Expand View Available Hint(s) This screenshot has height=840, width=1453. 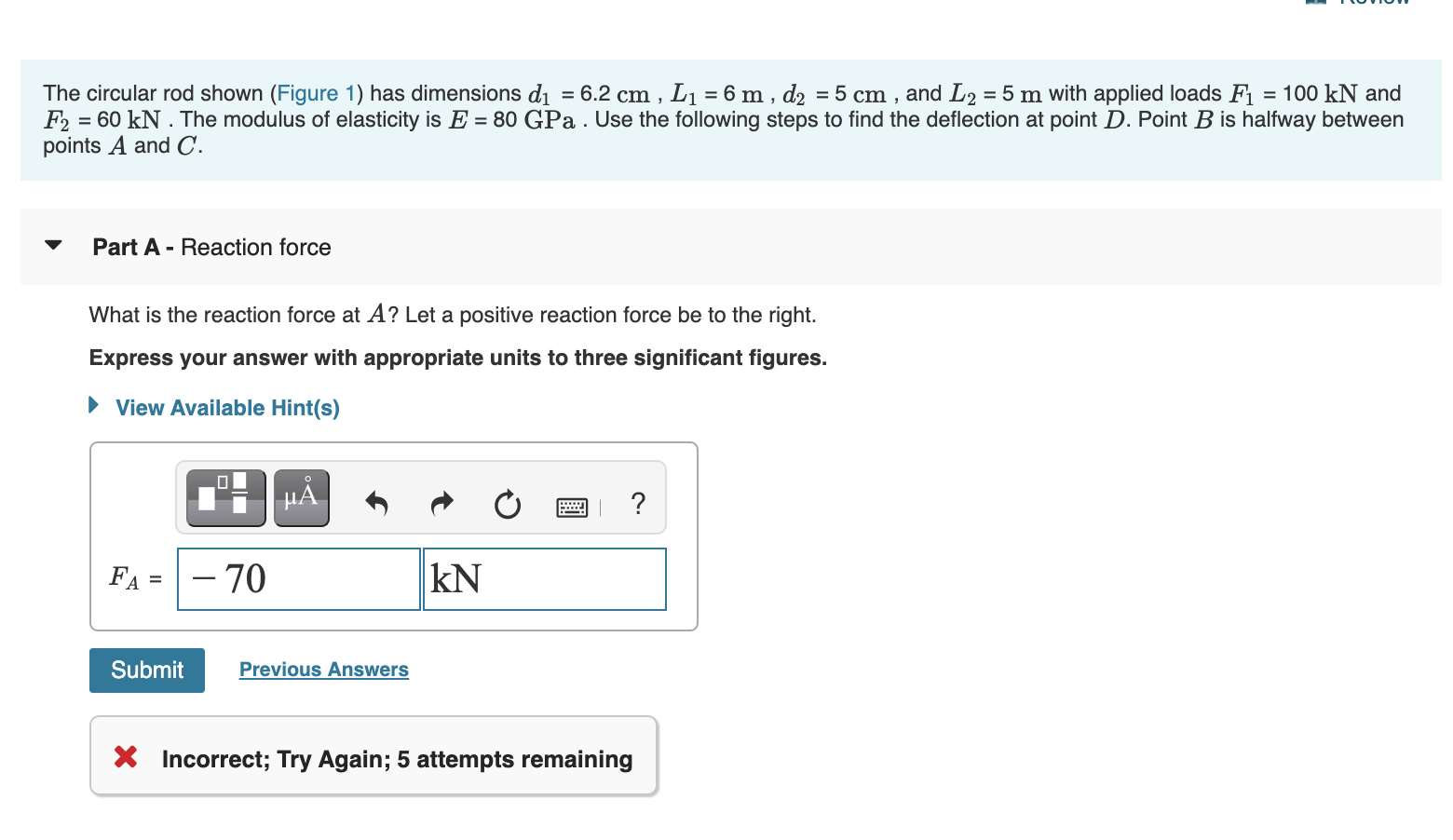click(x=226, y=407)
